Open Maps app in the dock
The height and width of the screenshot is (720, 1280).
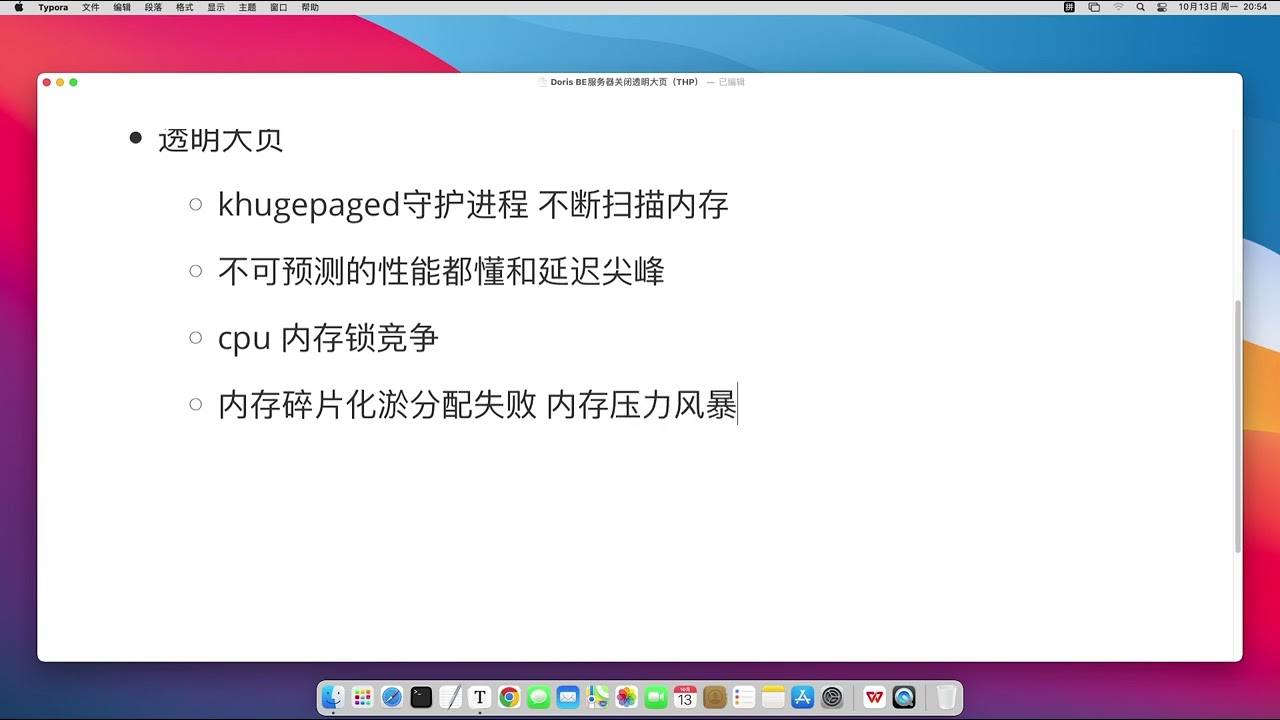click(598, 697)
